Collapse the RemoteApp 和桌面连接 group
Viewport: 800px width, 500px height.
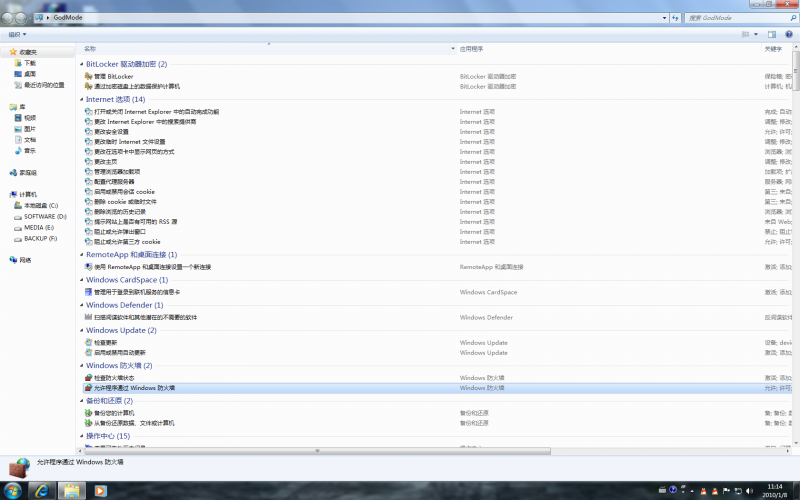tap(82, 255)
